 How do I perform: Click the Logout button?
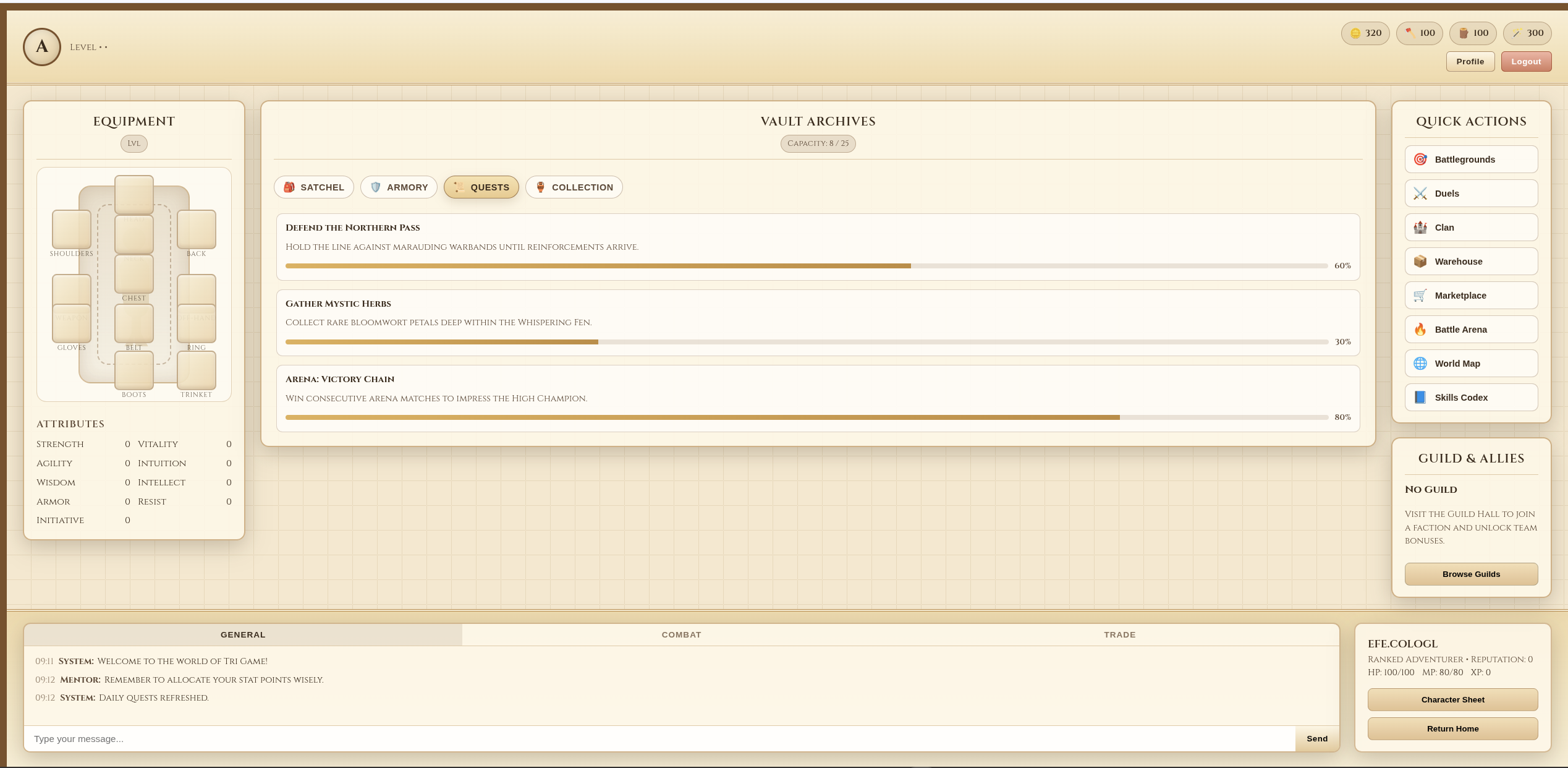click(1526, 62)
